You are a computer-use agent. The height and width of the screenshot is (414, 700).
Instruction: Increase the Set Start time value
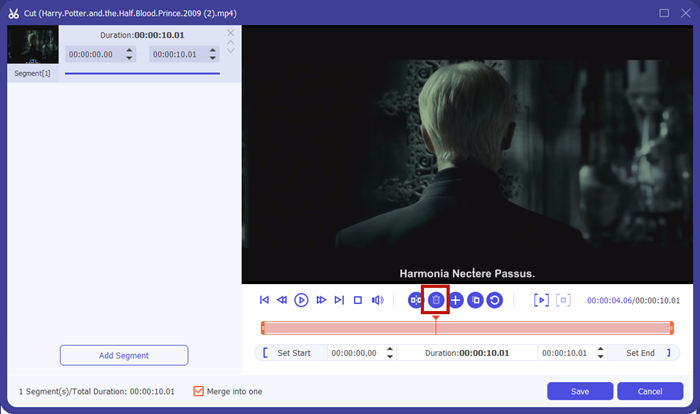(x=390, y=349)
